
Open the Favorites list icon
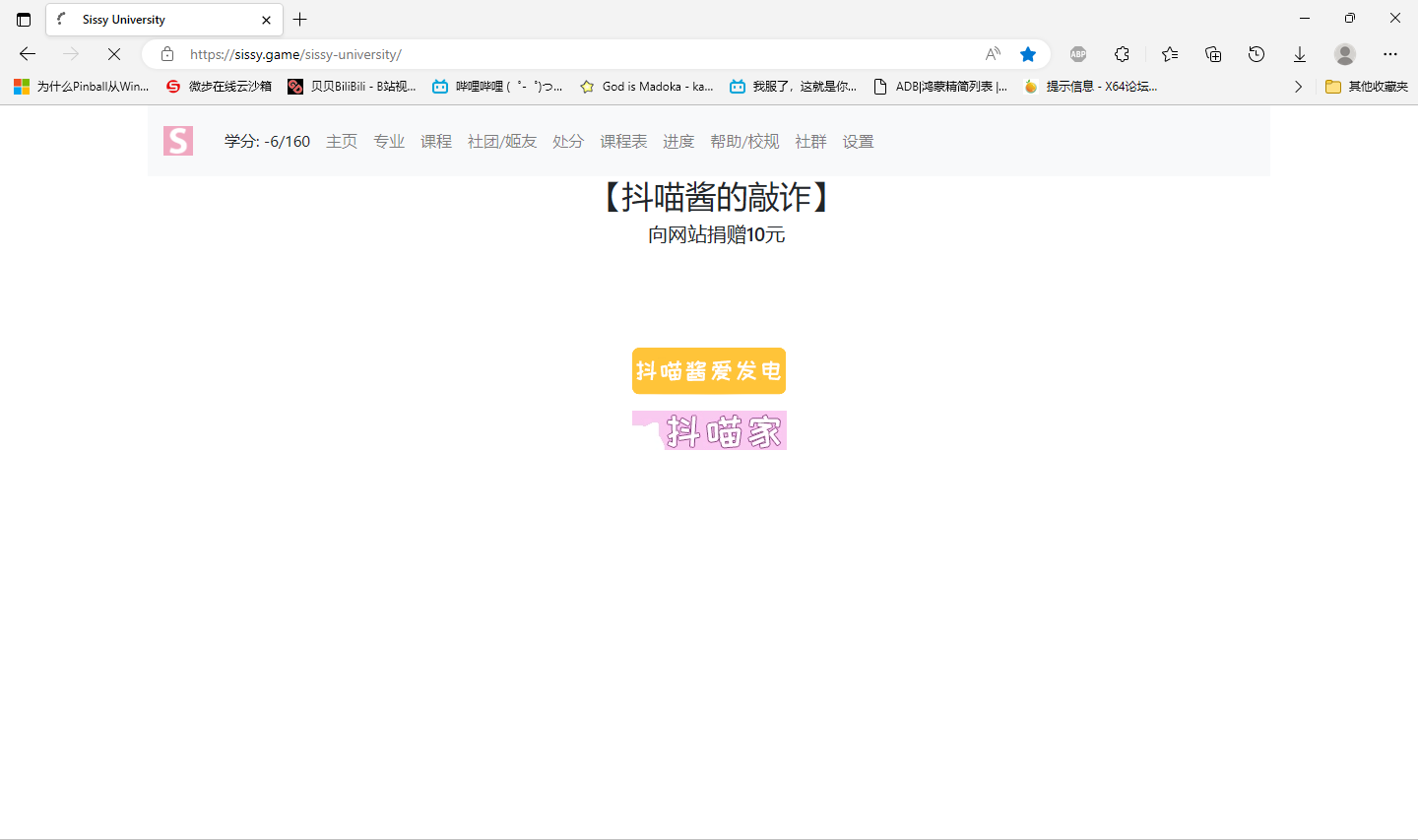click(x=1170, y=54)
